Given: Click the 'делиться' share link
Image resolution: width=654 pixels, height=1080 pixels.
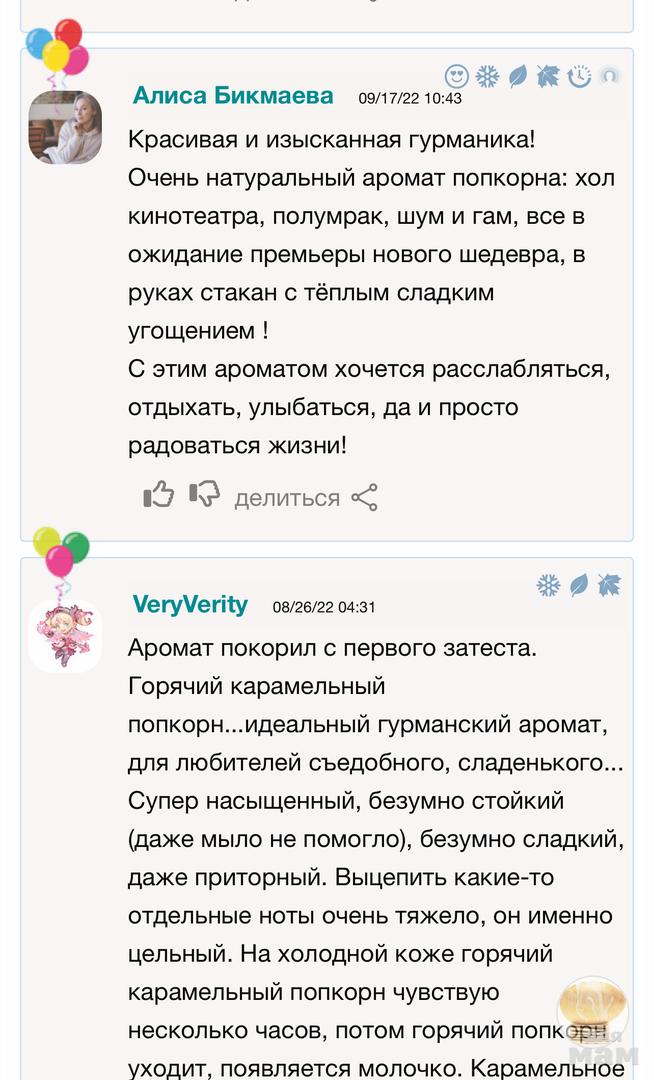Looking at the screenshot, I should tap(287, 498).
